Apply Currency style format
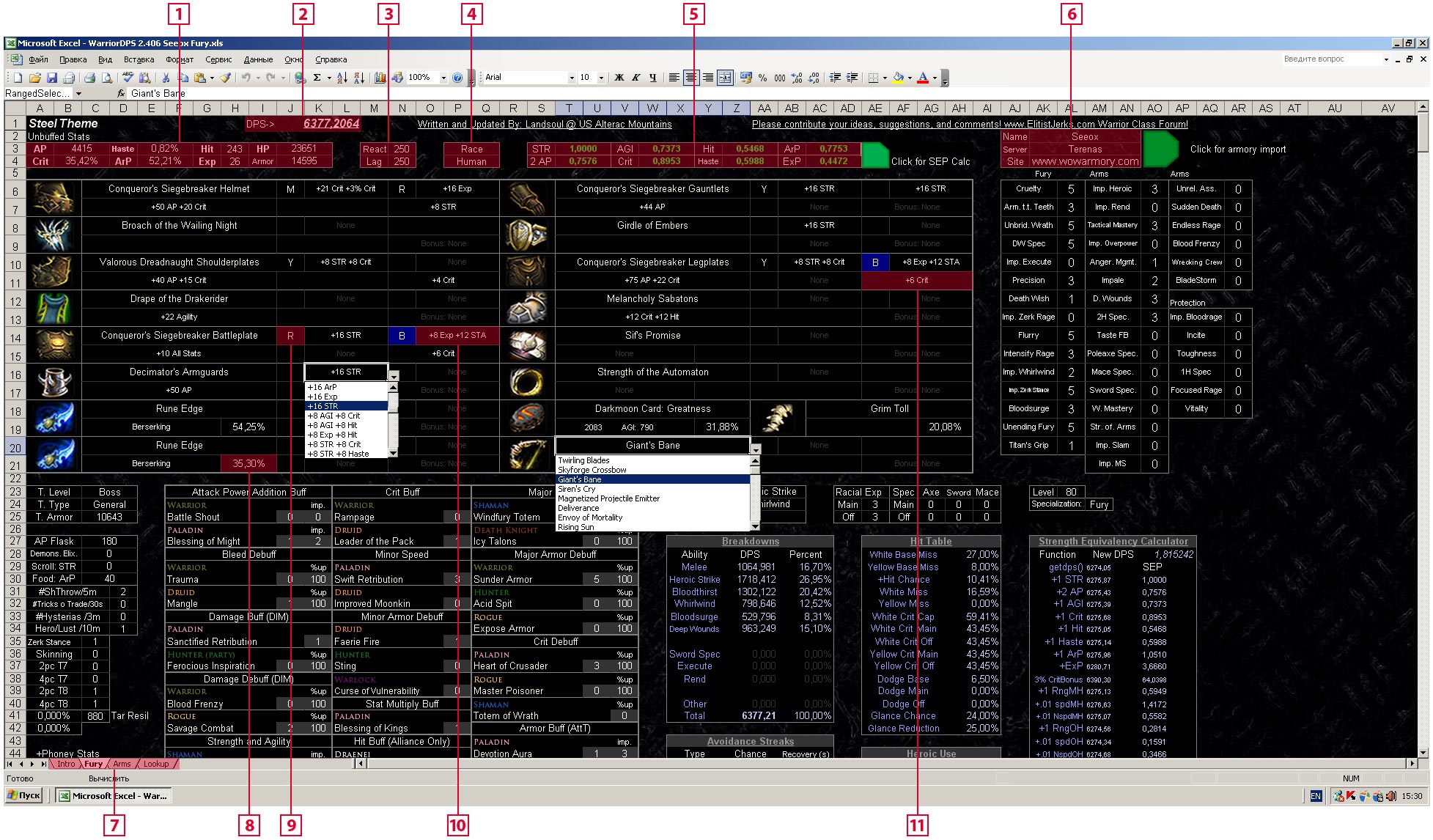1433x840 pixels. click(746, 78)
